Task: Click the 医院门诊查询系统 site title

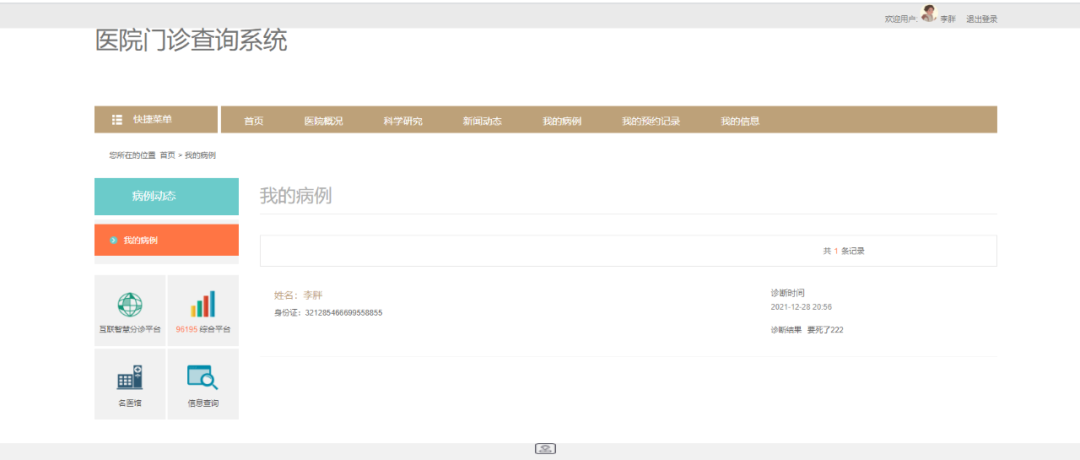Action: (x=191, y=41)
